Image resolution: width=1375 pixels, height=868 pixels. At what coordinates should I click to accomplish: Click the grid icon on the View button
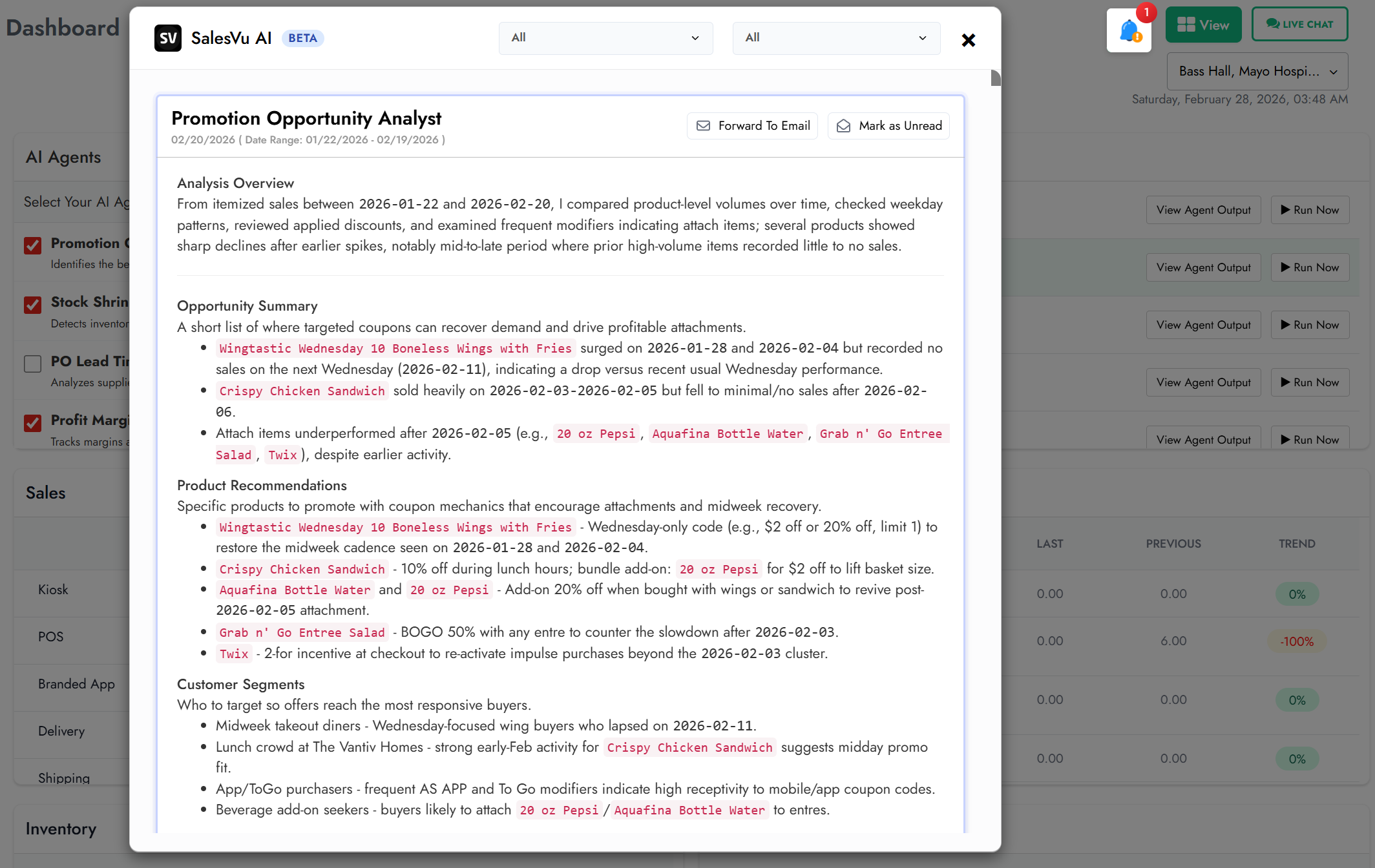click(1186, 25)
